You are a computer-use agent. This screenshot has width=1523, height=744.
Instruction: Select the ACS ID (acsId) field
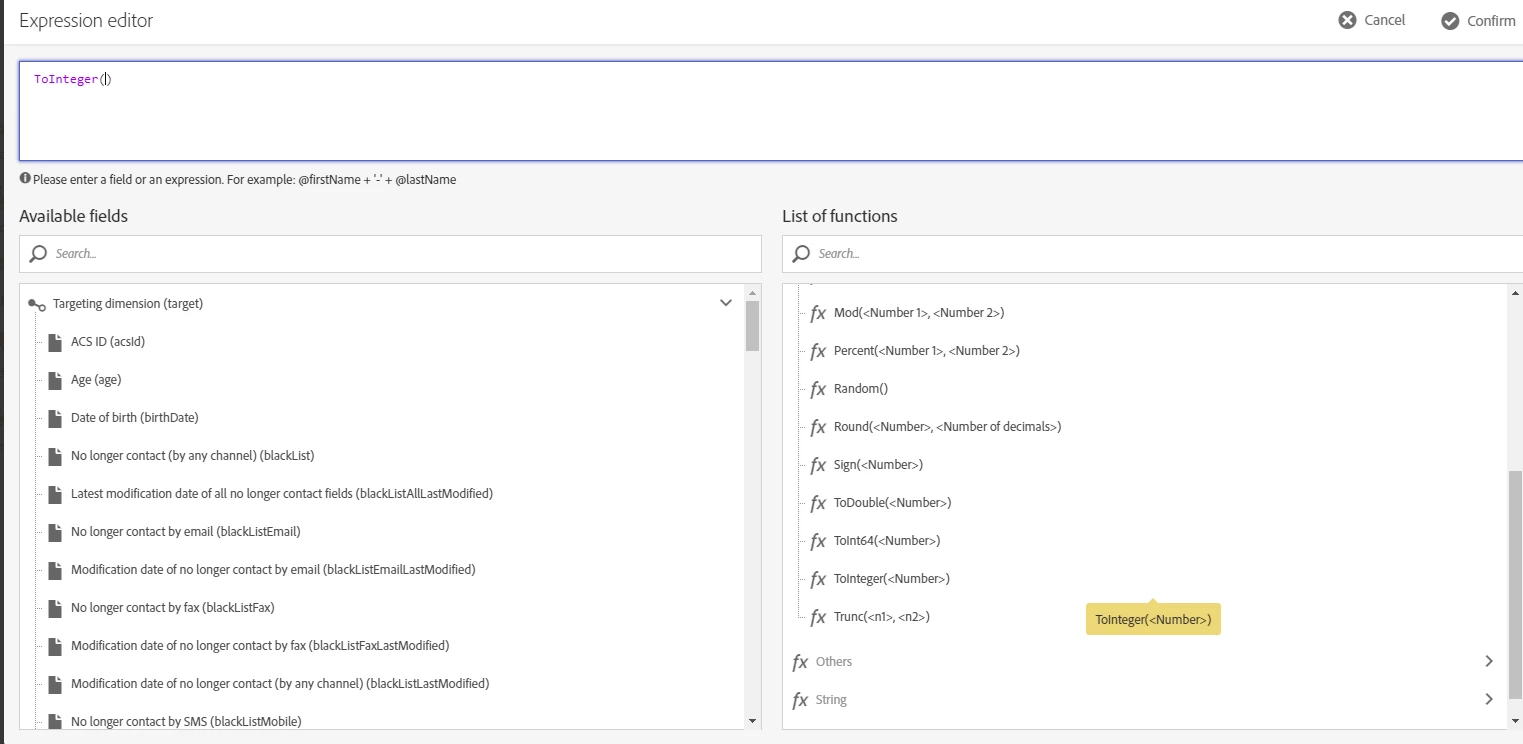tap(108, 342)
